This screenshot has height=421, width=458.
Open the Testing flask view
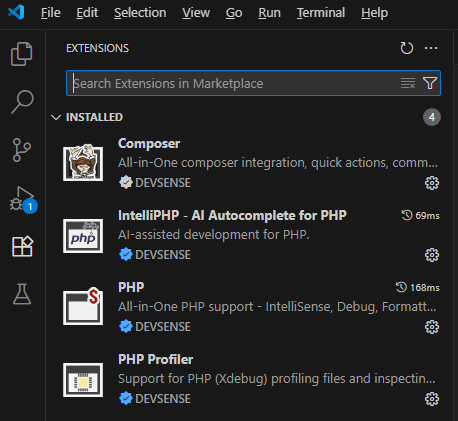(22, 294)
